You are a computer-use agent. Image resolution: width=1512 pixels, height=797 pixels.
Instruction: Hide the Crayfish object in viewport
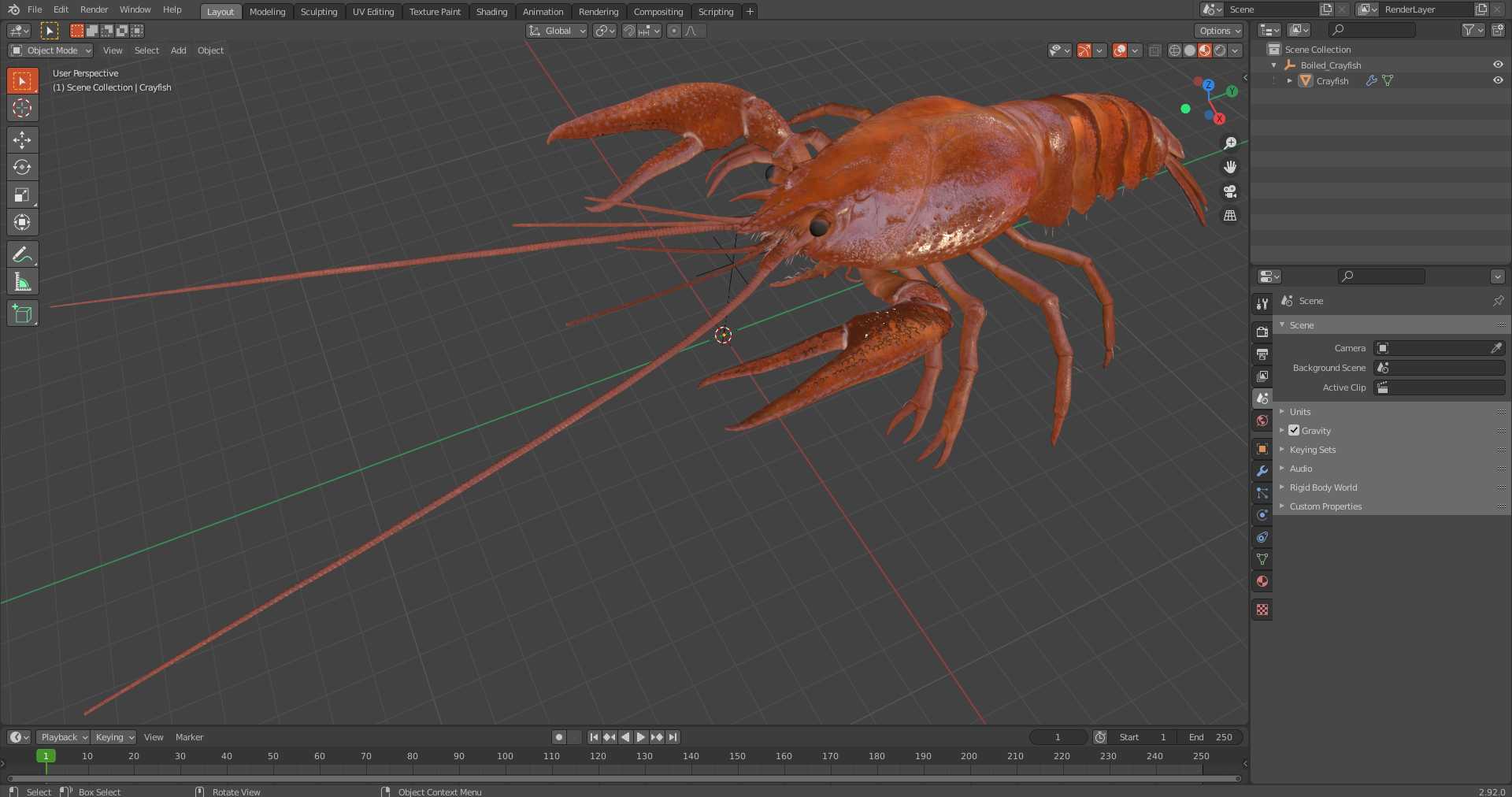(1498, 80)
